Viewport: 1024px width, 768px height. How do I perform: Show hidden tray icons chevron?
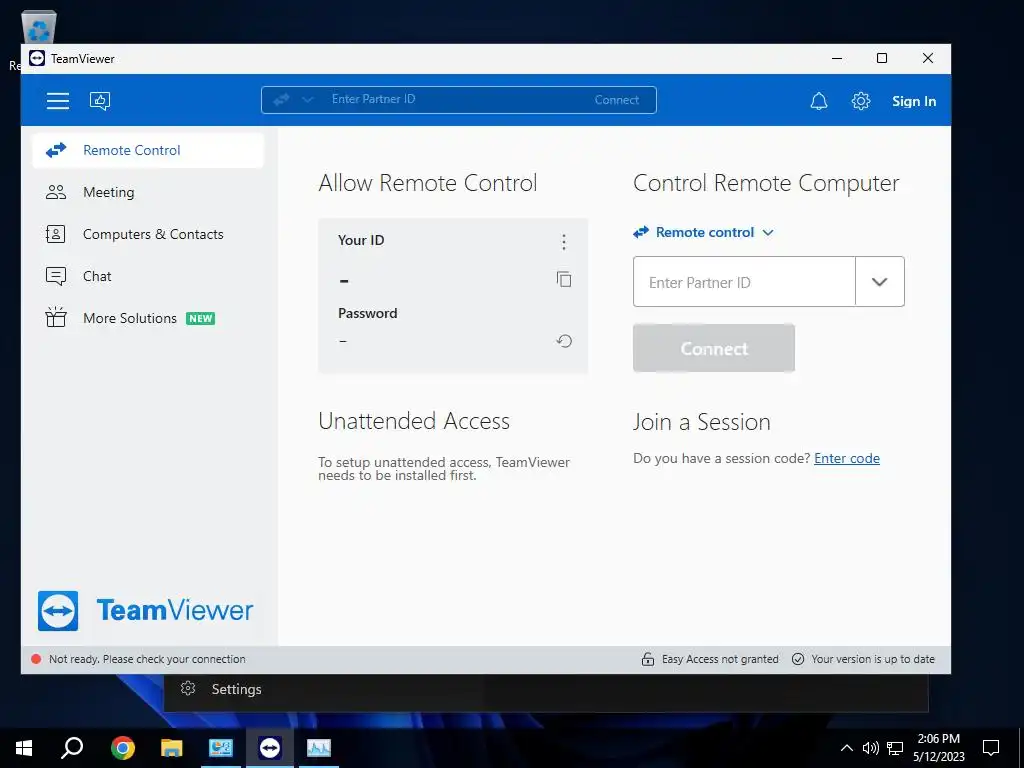pyautogui.click(x=846, y=748)
